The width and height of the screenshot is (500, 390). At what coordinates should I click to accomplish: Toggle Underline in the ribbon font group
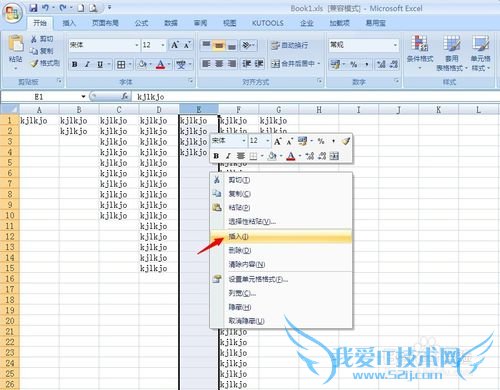(x=100, y=64)
